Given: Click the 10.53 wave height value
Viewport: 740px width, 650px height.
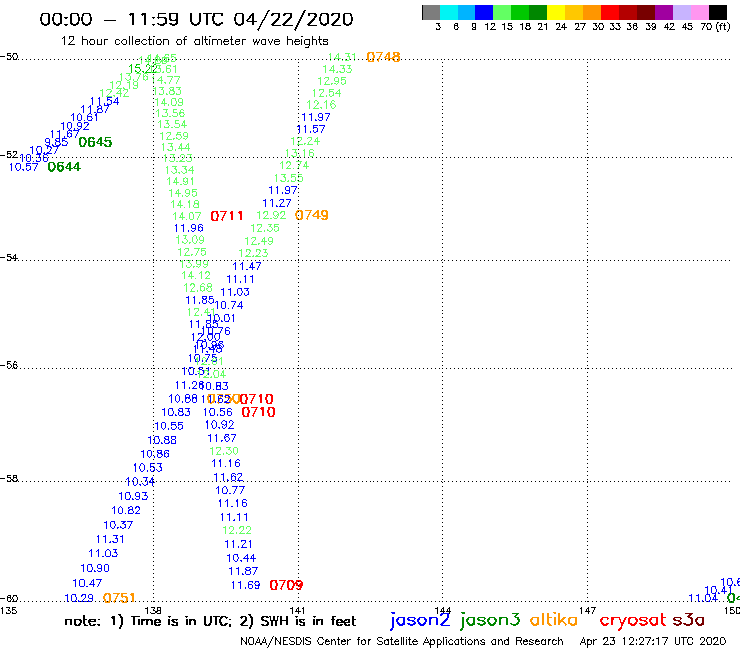Looking at the screenshot, I should point(148,468).
